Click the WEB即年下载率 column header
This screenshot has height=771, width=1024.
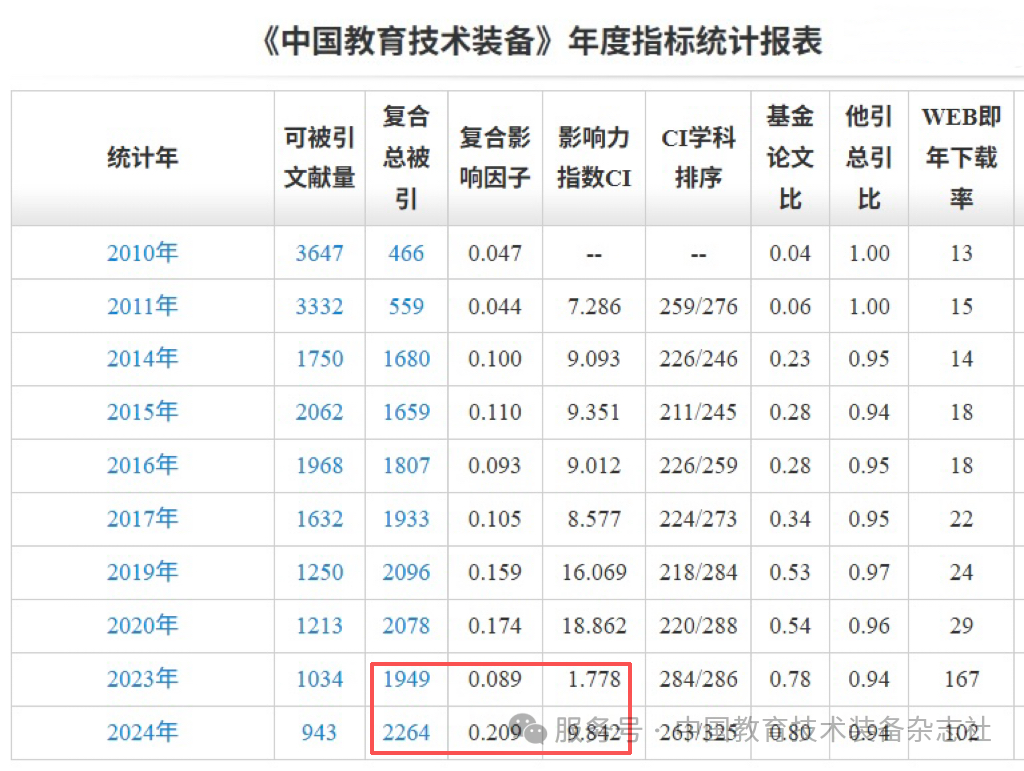961,158
